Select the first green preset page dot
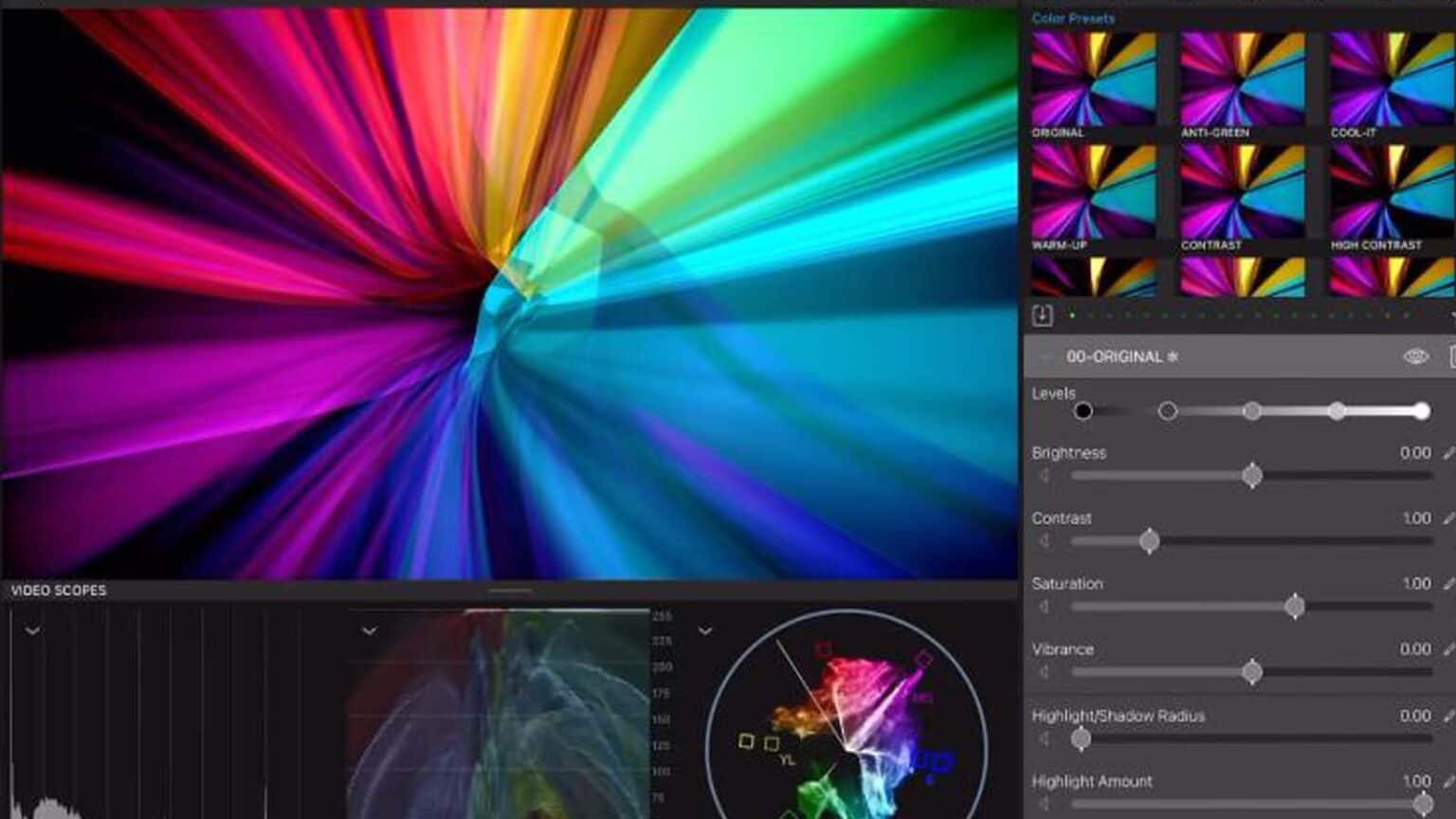1456x819 pixels. coord(1072,316)
